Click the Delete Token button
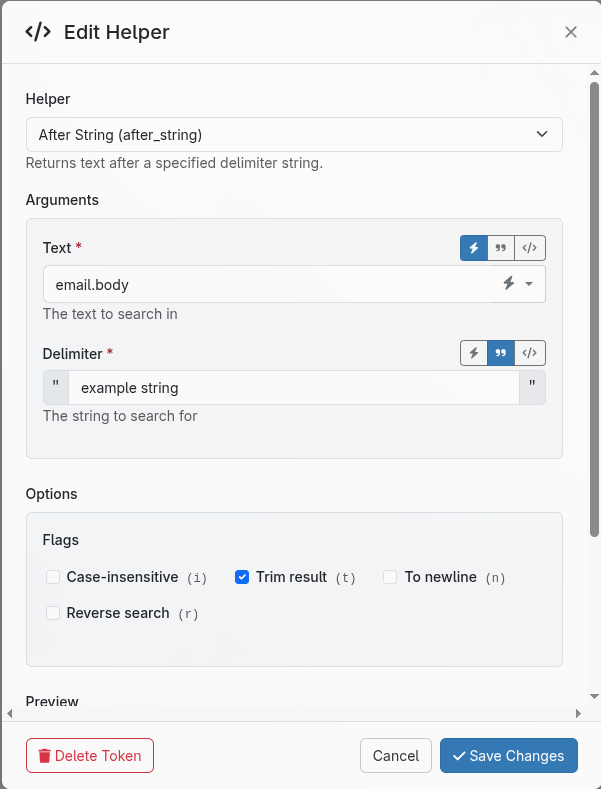Image resolution: width=601 pixels, height=789 pixels. click(x=90, y=756)
